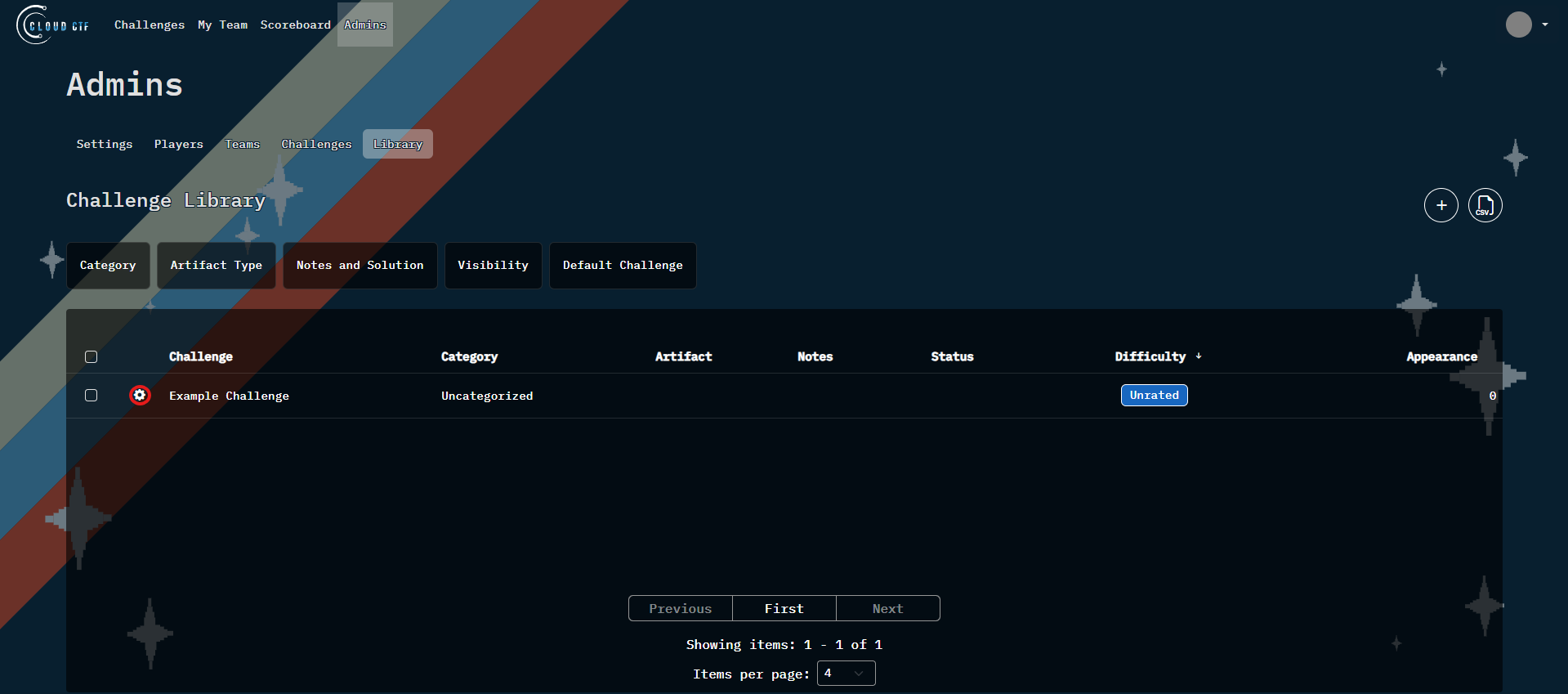Click the 'Showing items: 1 - 1 of 1' text
This screenshot has width=1568, height=694.
tap(784, 645)
